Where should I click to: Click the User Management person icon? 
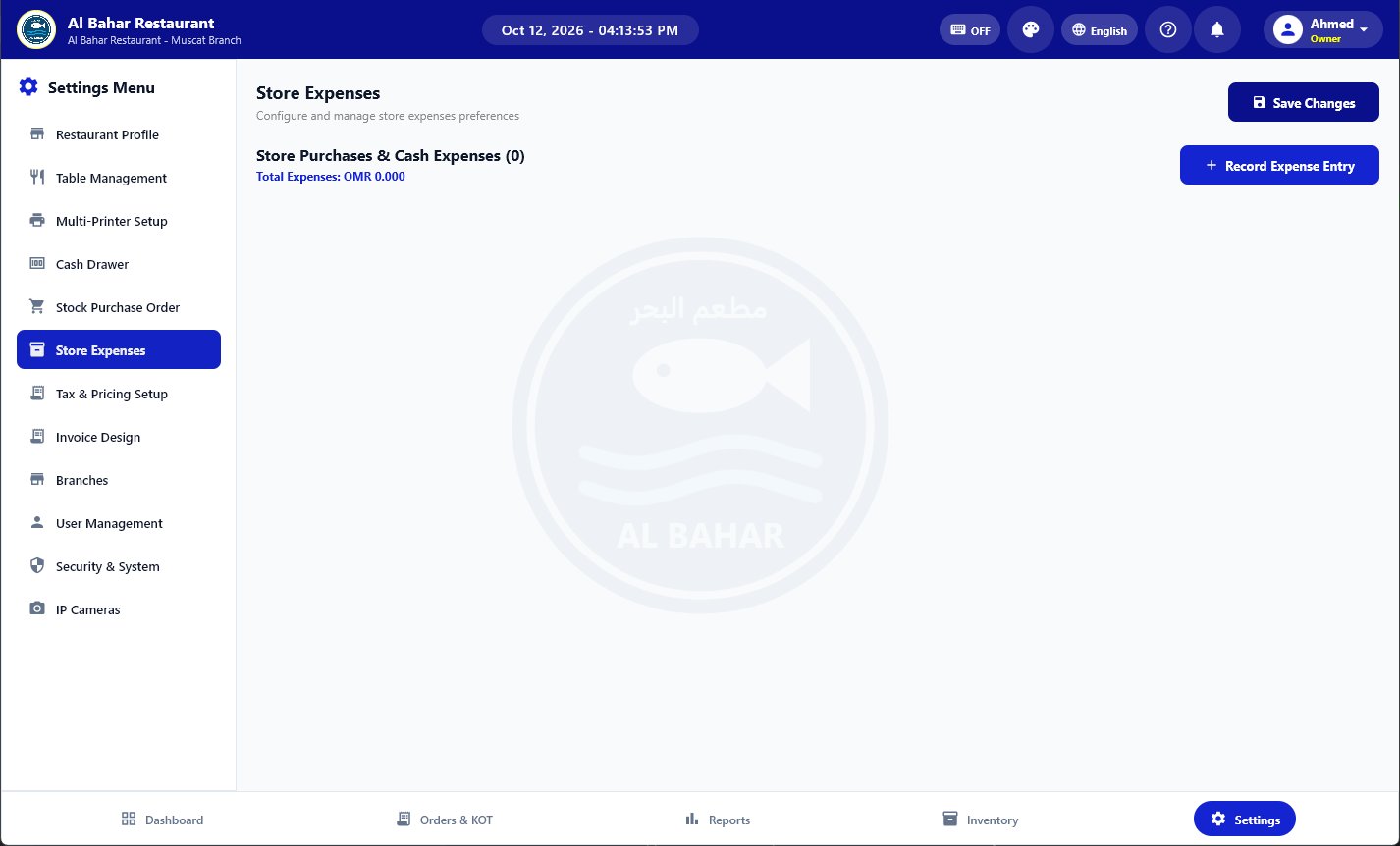37,523
